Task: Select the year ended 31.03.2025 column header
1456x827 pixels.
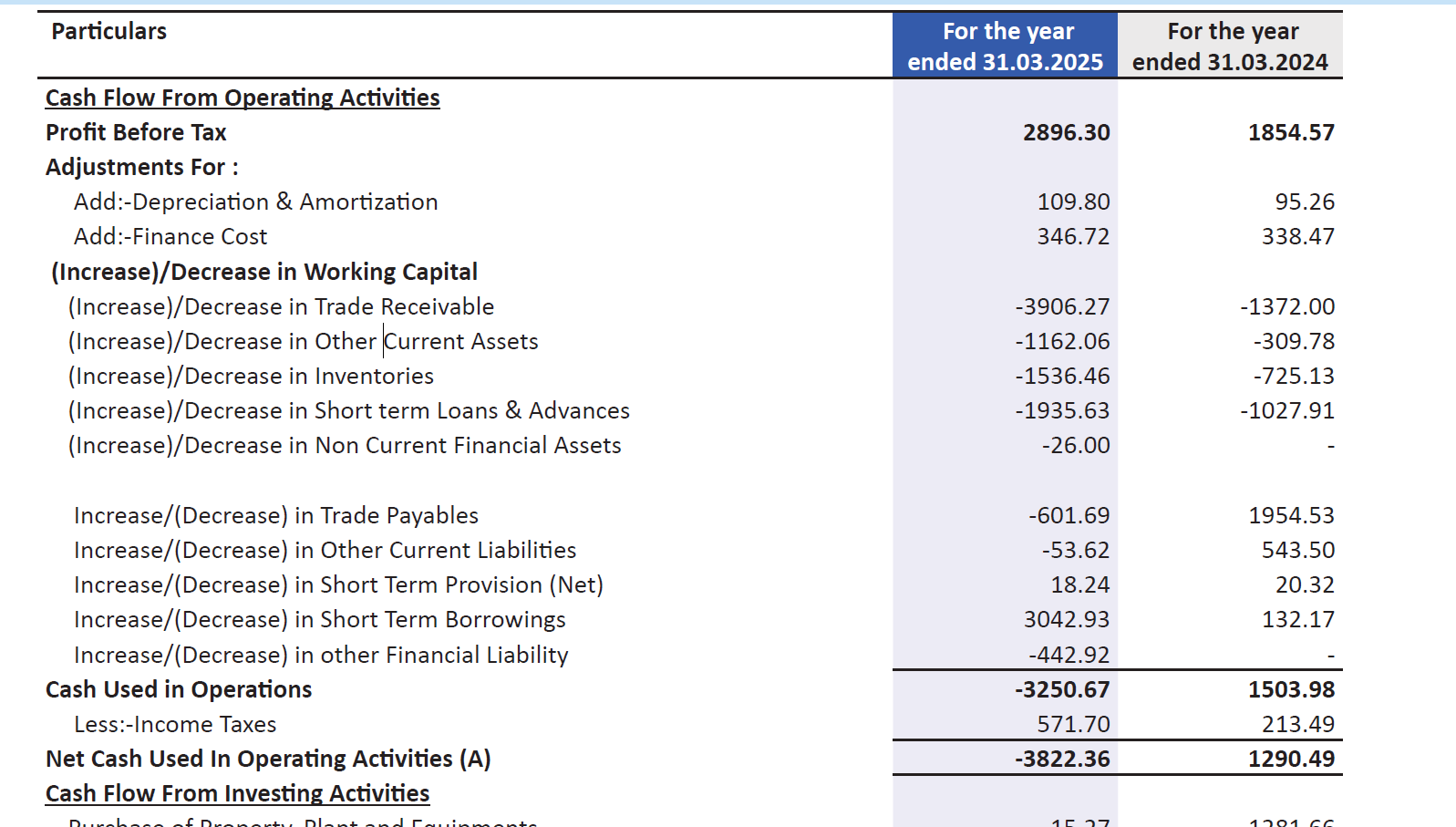Action: (1005, 47)
